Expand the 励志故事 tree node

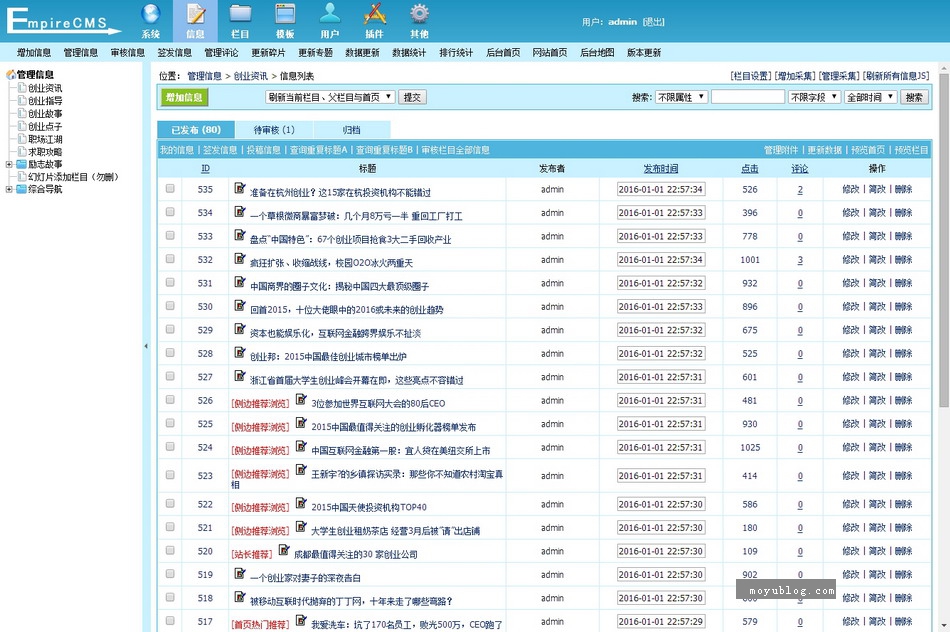pos(9,164)
